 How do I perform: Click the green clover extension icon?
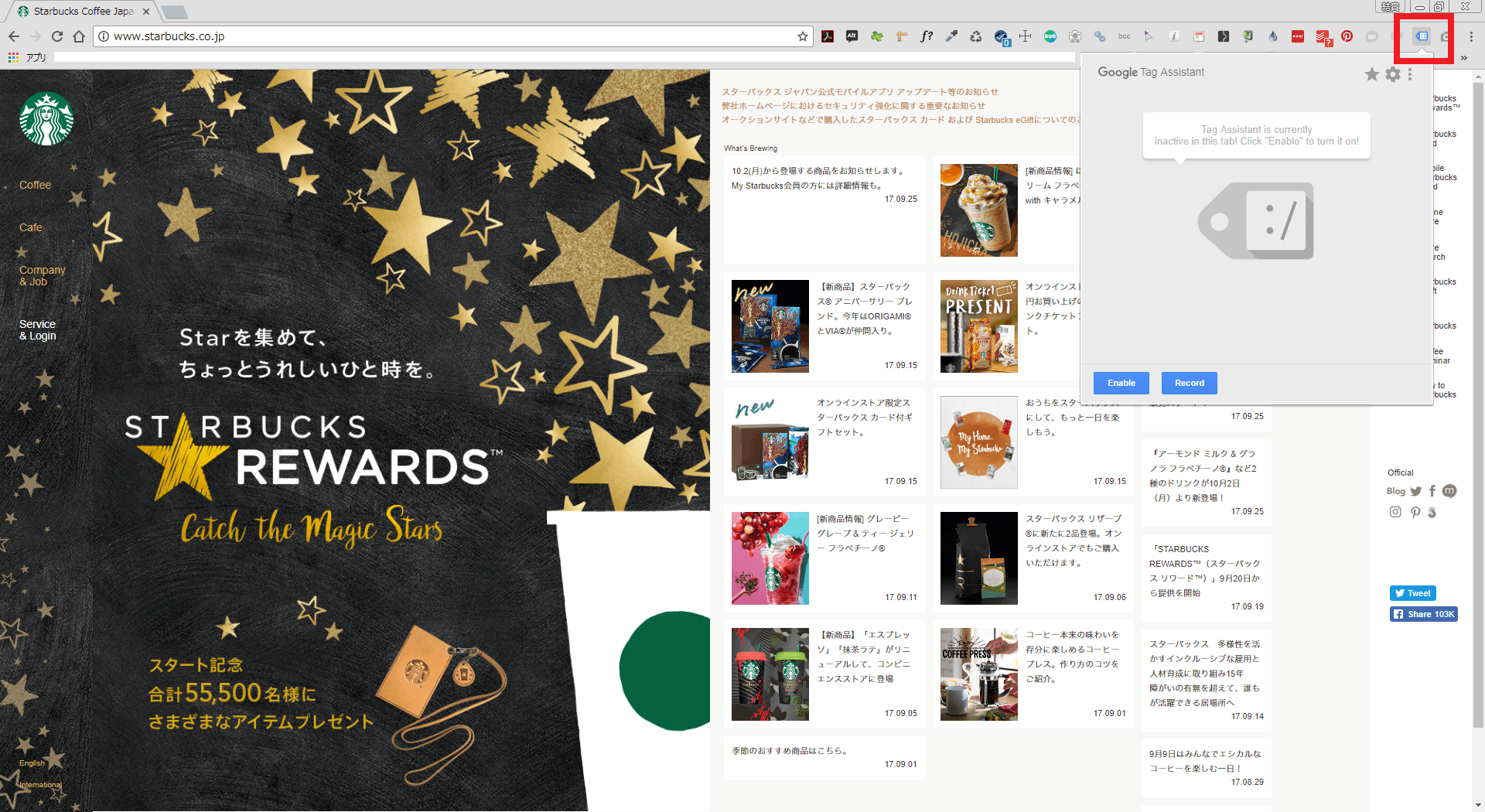click(x=876, y=36)
